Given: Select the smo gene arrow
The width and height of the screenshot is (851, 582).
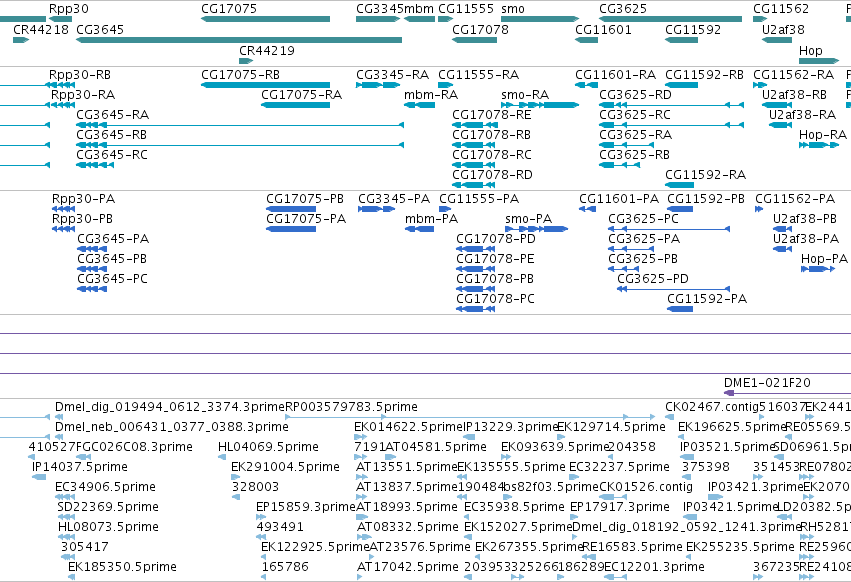Looking at the screenshot, I should point(540,19).
